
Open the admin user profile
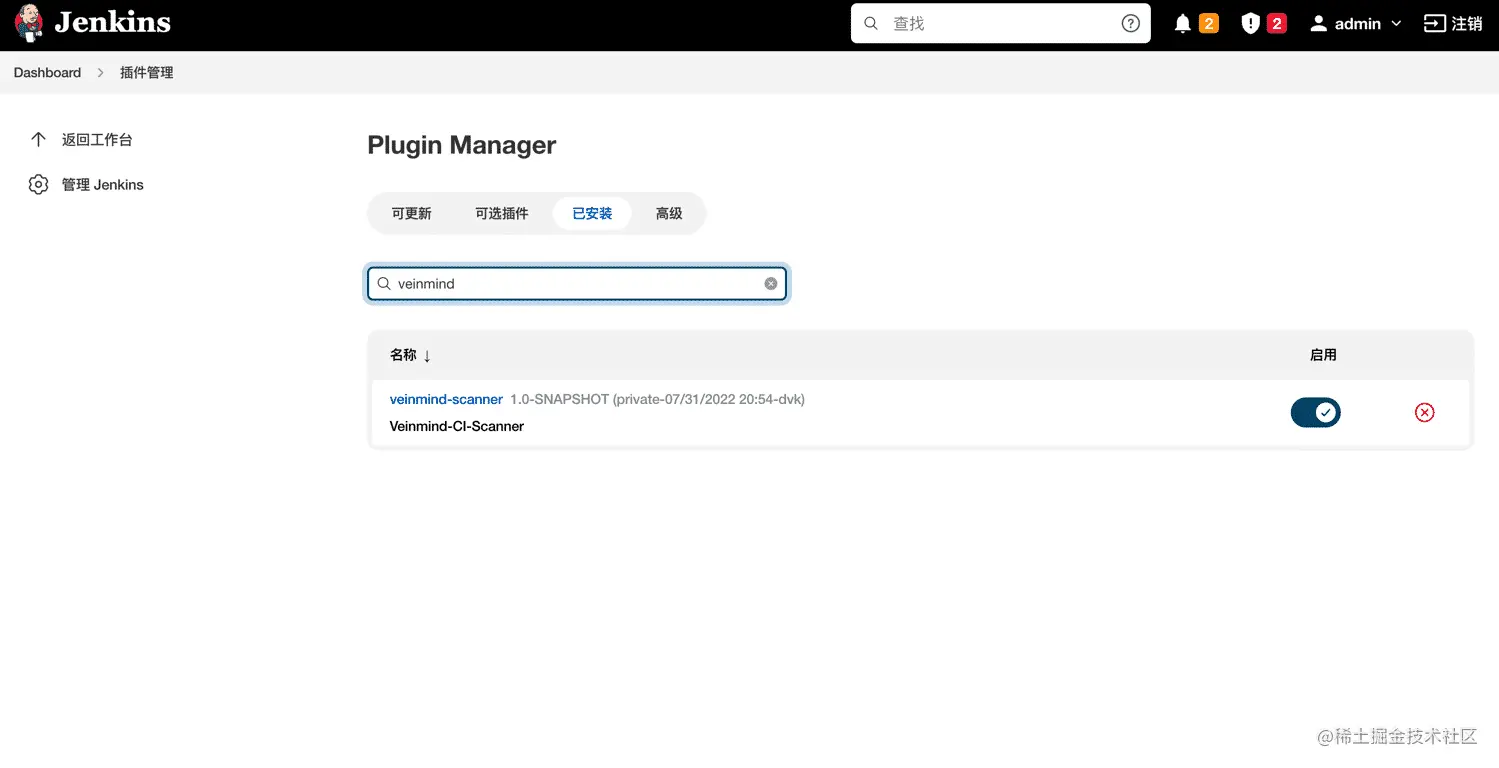tap(1345, 23)
